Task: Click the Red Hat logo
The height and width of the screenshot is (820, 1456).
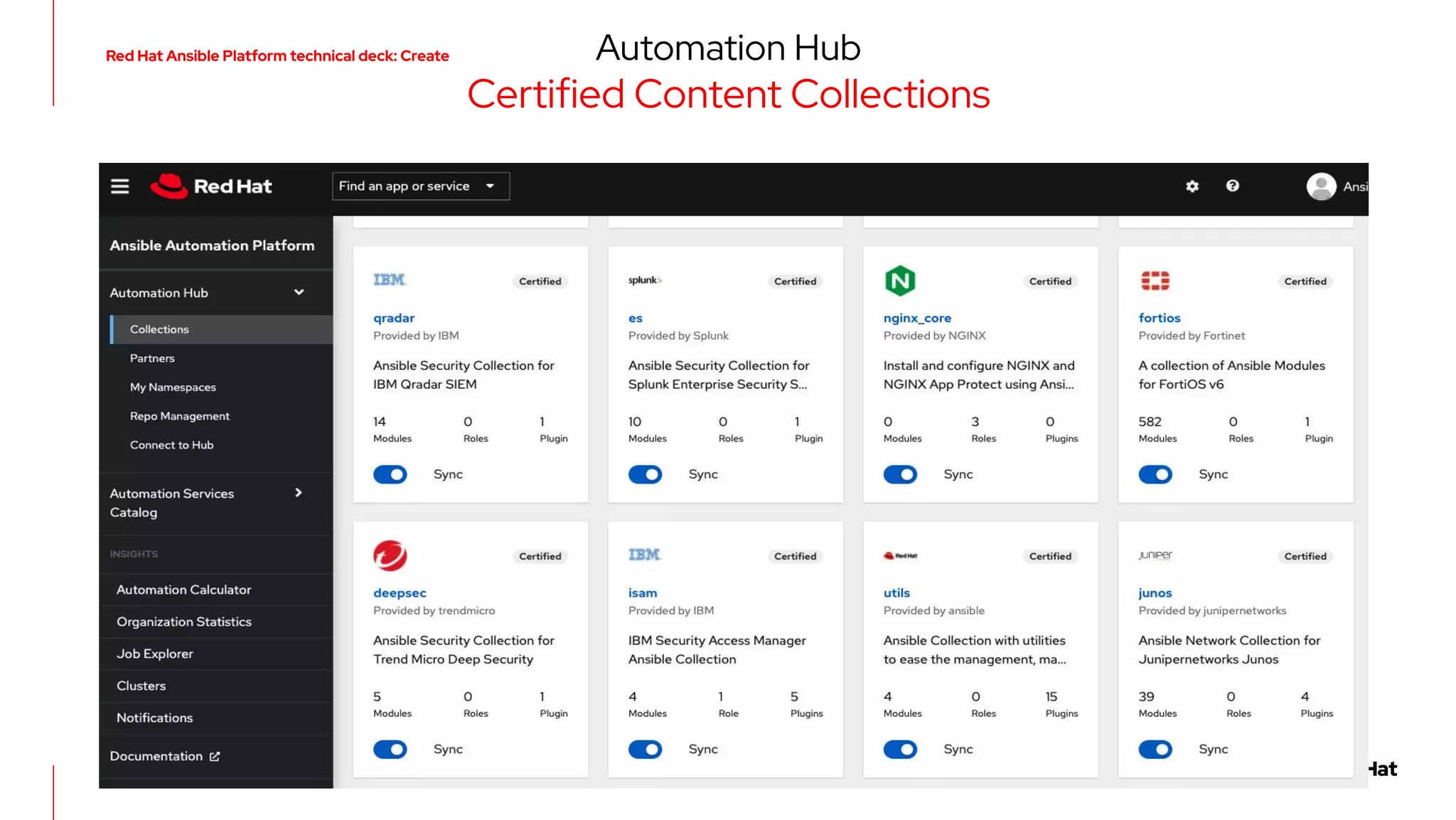Action: [x=211, y=186]
